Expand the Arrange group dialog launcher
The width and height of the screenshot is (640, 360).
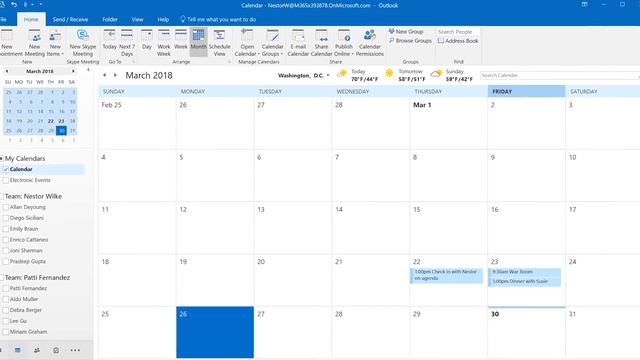coord(229,62)
